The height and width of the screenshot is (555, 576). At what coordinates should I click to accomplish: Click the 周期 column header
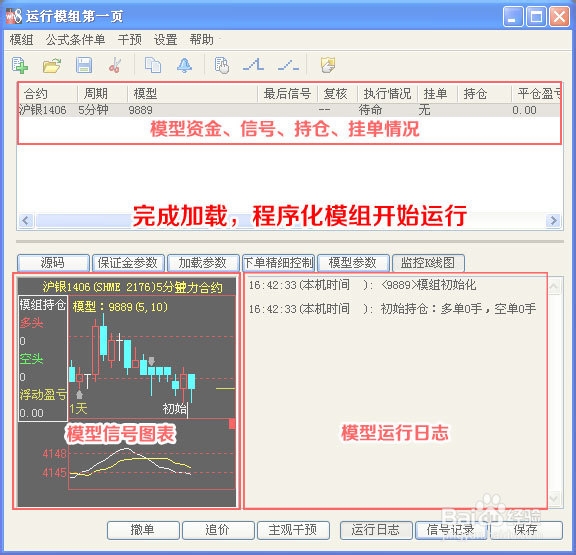[102, 94]
